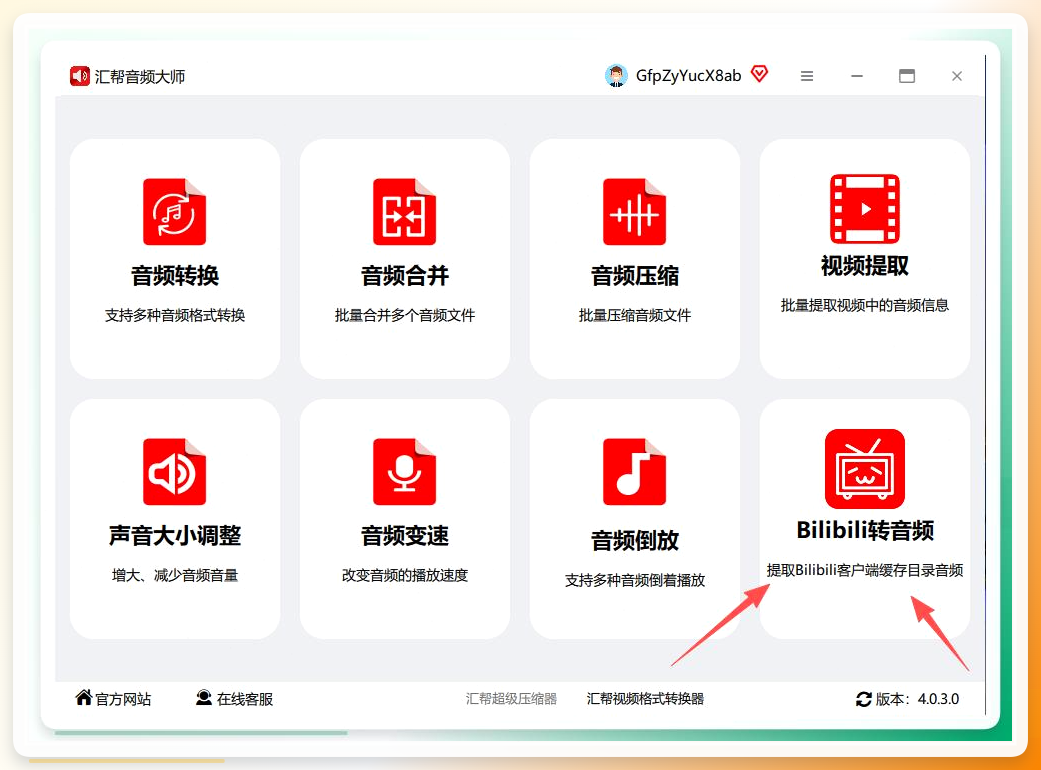1041x770 pixels.
Task: Click the 汇帮音频大师 title text
Action: [139, 76]
